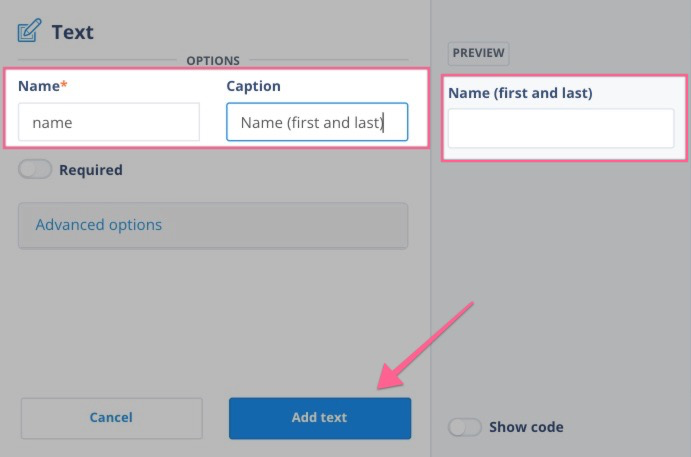This screenshot has width=691, height=457.
Task: Click the preview label Name (first and last)
Action: coord(520,93)
